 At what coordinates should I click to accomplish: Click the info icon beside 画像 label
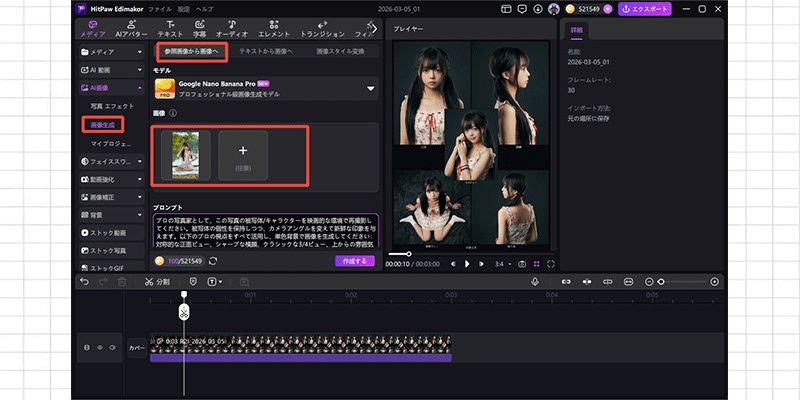tap(173, 113)
